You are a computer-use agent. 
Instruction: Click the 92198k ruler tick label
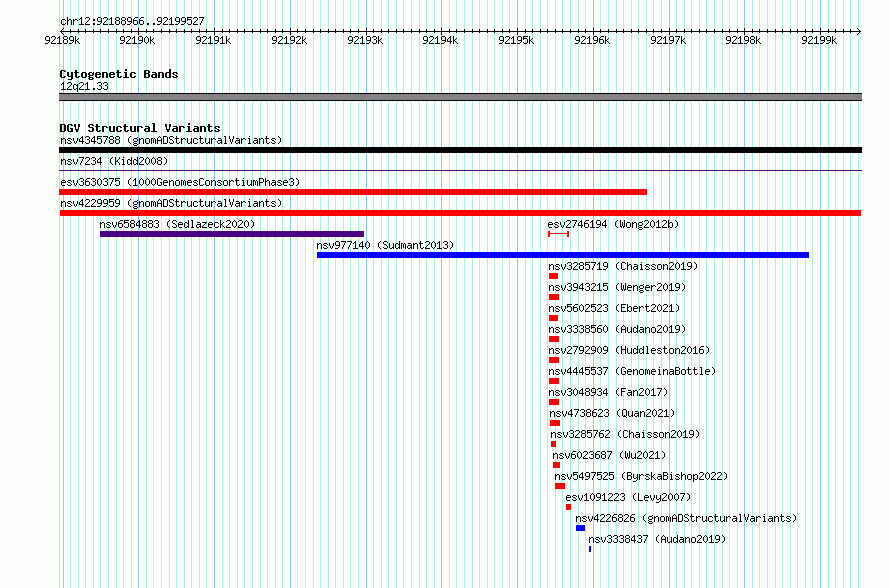743,40
